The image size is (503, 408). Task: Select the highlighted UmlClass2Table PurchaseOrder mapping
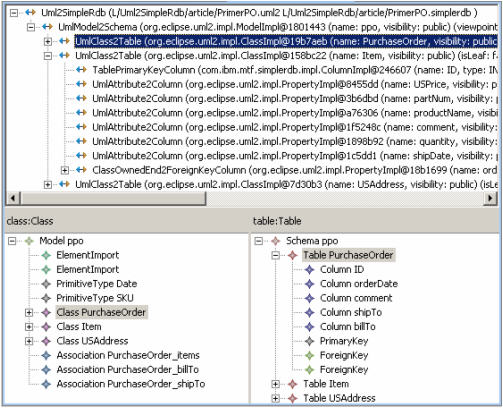pyautogui.click(x=286, y=41)
